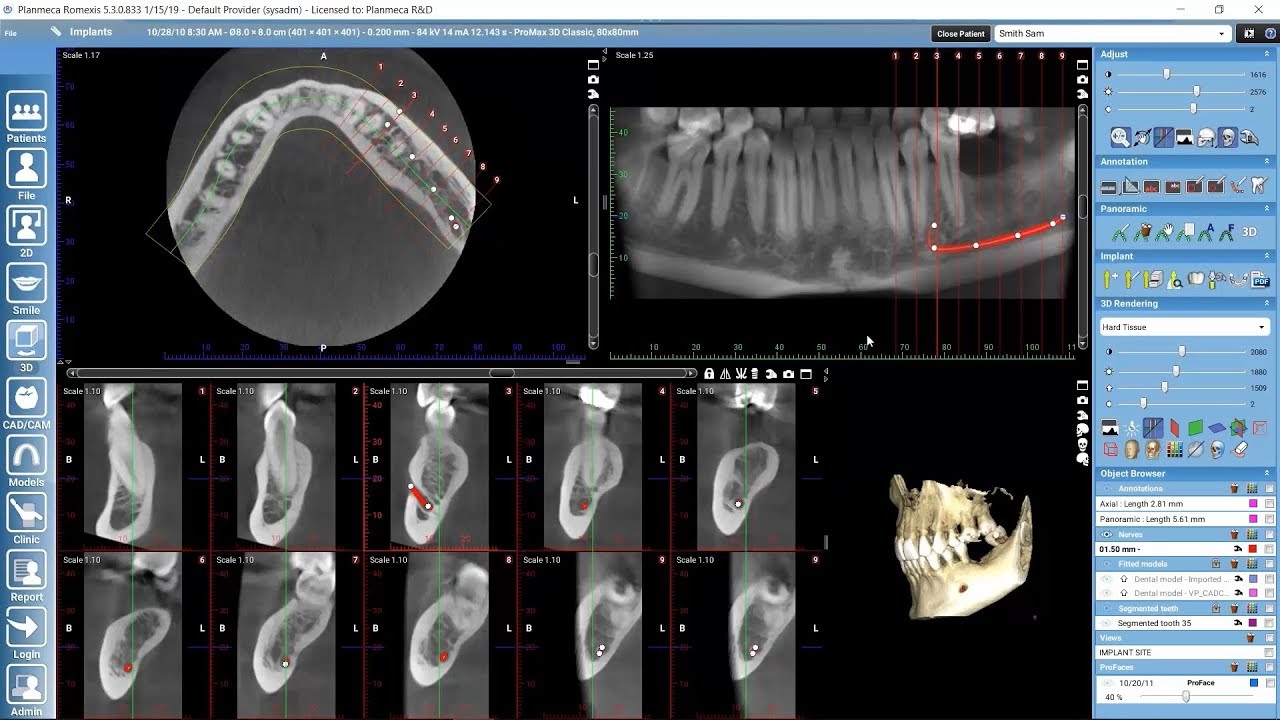Collapse the Object Browser panel
This screenshot has width=1280, height=720.
(x=1267, y=473)
